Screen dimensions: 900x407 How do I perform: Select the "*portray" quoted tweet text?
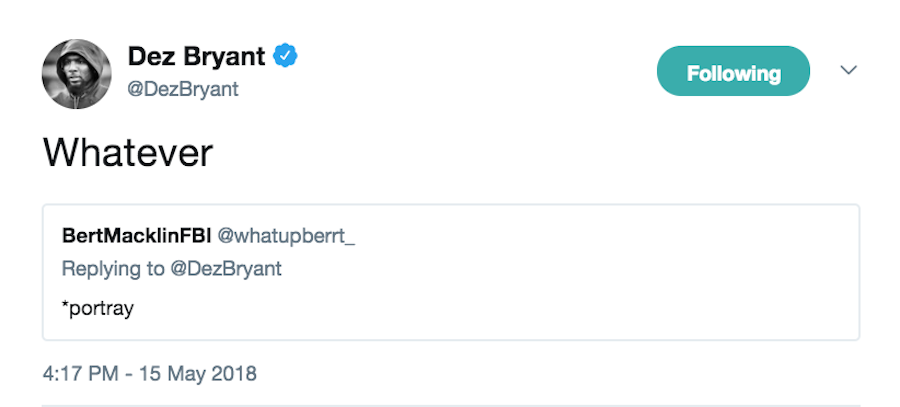(x=97, y=308)
